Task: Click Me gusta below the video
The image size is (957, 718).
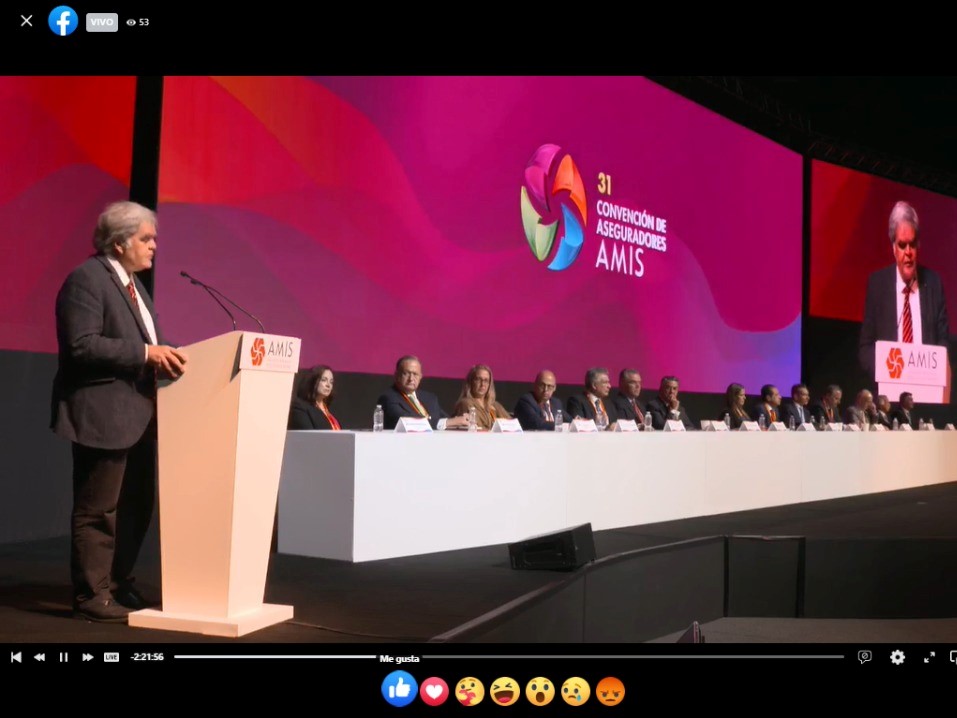Action: point(398,658)
